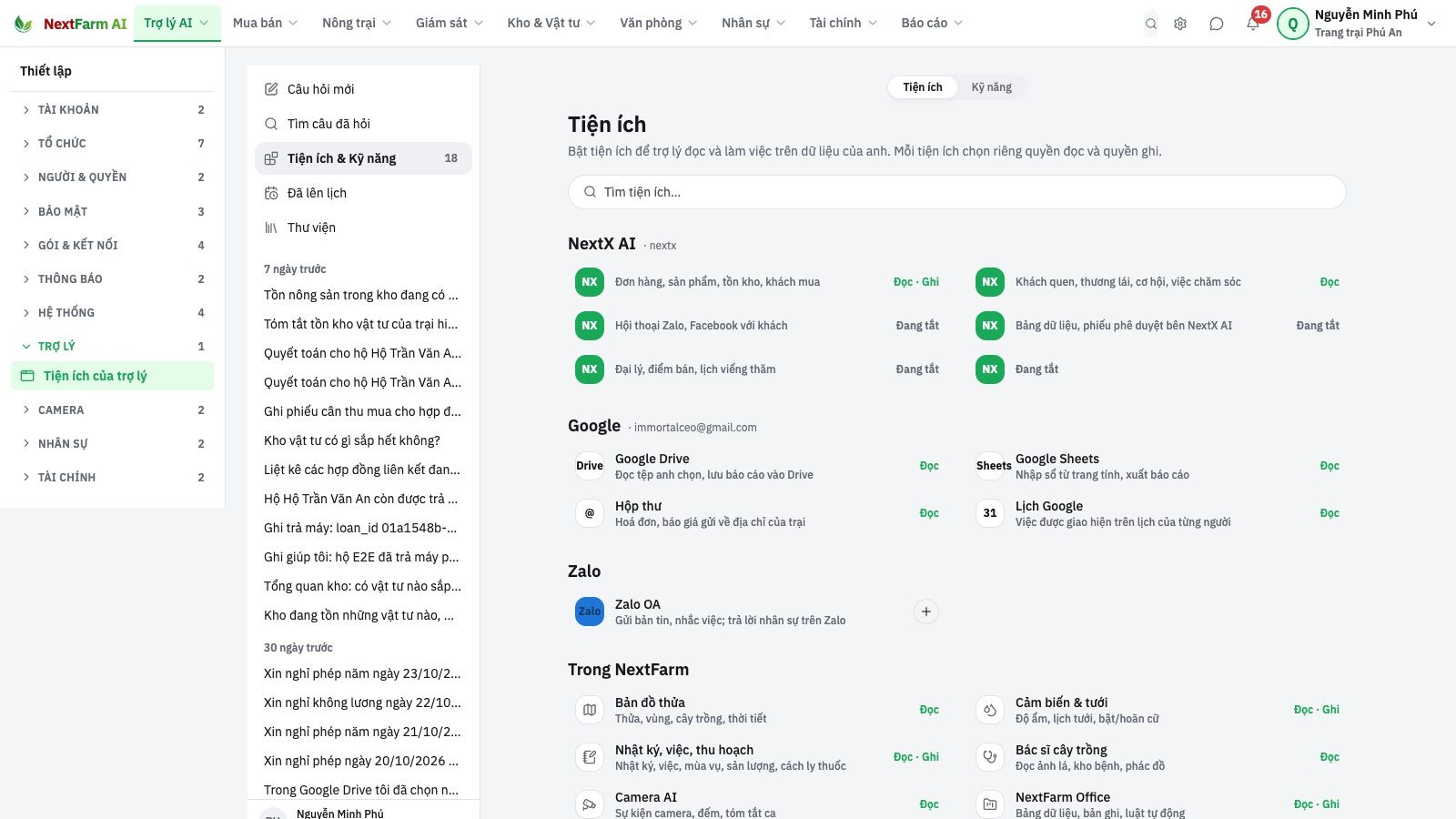Open Đã lên lịch in assistant sidebar
The image size is (1456, 819).
363,193
